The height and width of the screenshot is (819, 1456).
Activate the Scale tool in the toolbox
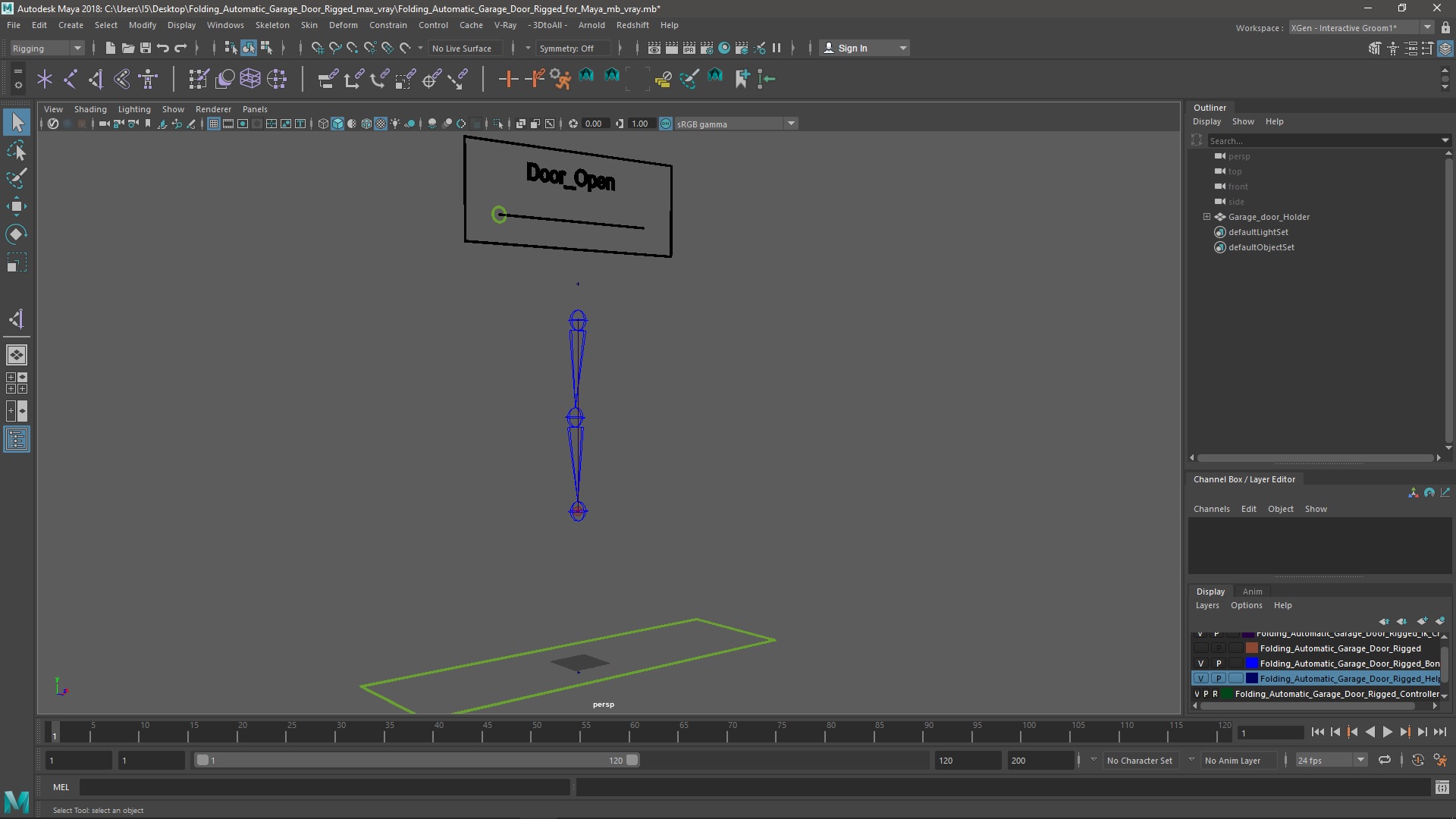[x=17, y=262]
